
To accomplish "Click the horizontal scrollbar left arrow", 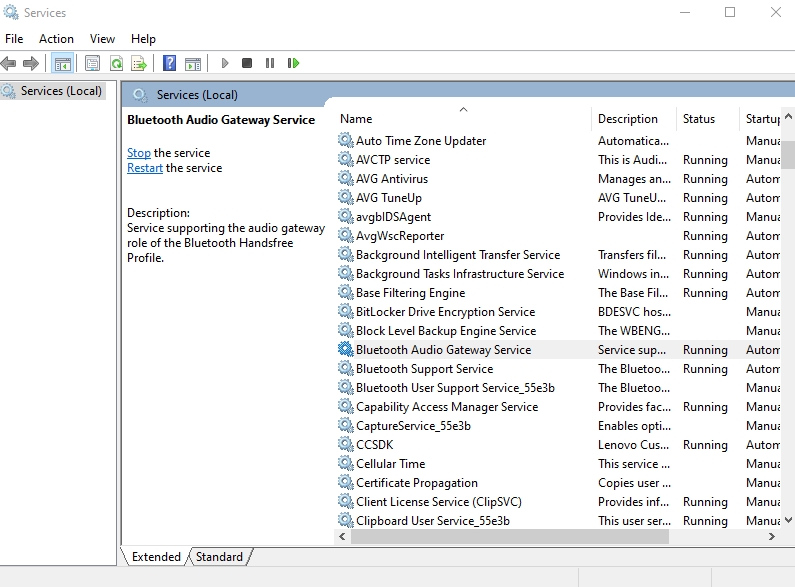I will (x=342, y=536).
